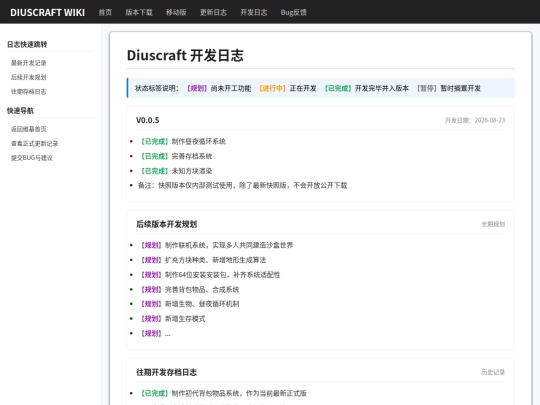Go to the 首页 nav item
This screenshot has width=540, height=405.
click(x=105, y=12)
